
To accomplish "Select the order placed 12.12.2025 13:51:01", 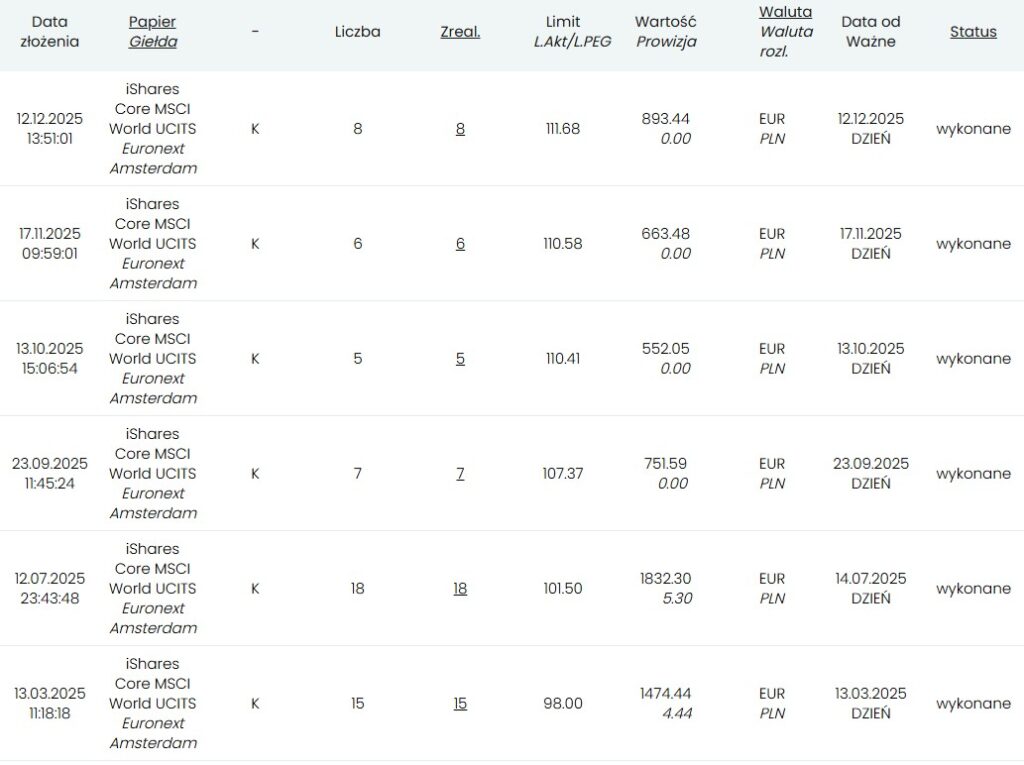I will click(x=50, y=129).
